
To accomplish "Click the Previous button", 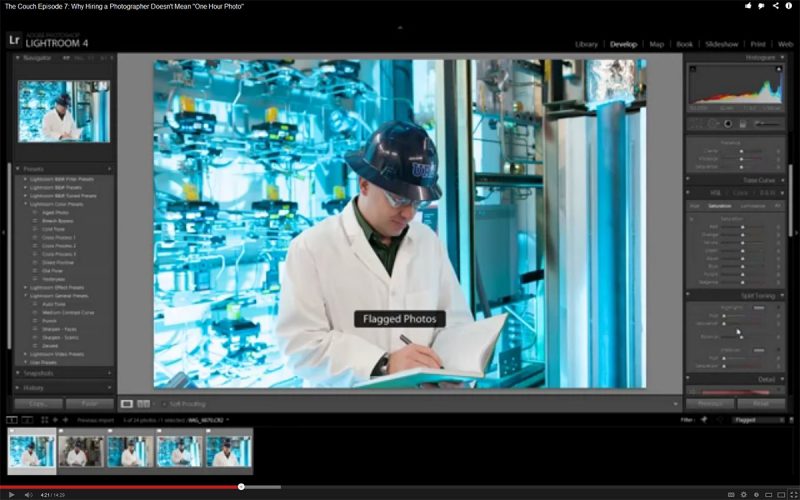I will (710, 404).
